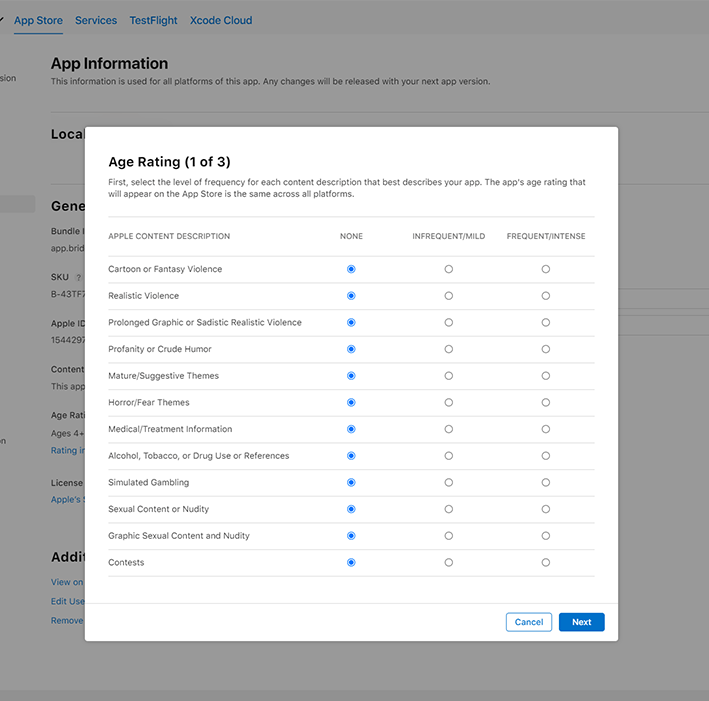Set Simulated Gambling to Infrequent/Mild
Image resolution: width=709 pixels, height=701 pixels.
point(449,483)
